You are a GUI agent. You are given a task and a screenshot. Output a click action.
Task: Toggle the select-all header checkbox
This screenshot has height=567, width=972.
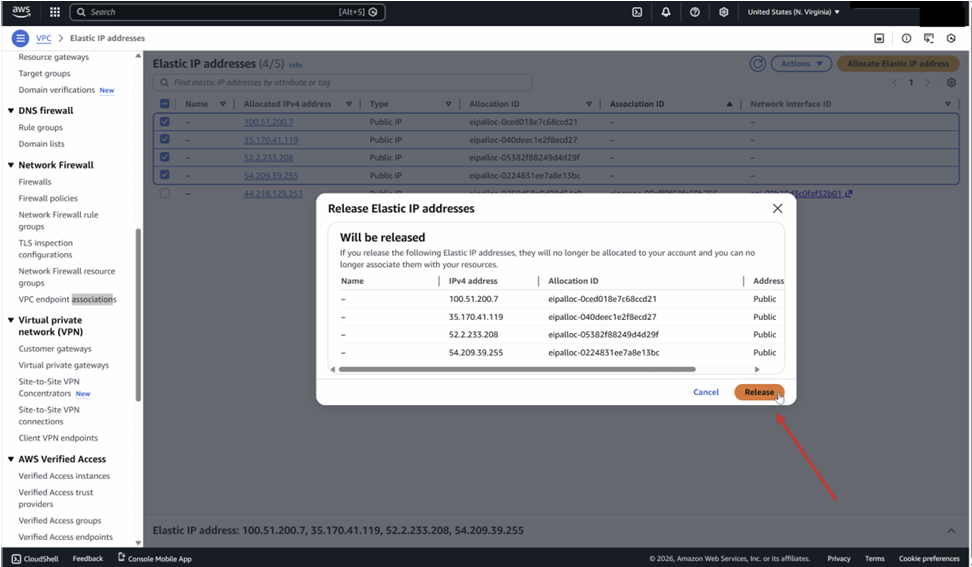click(165, 104)
